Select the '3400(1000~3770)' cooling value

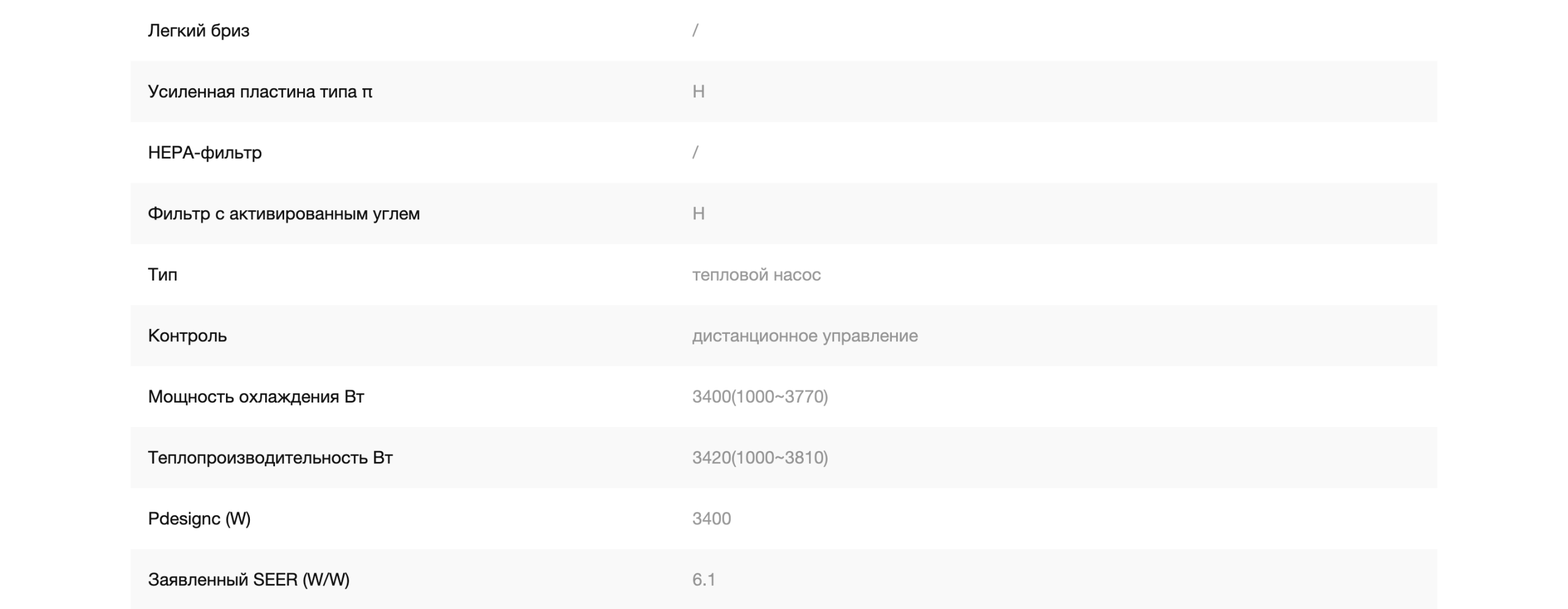760,396
